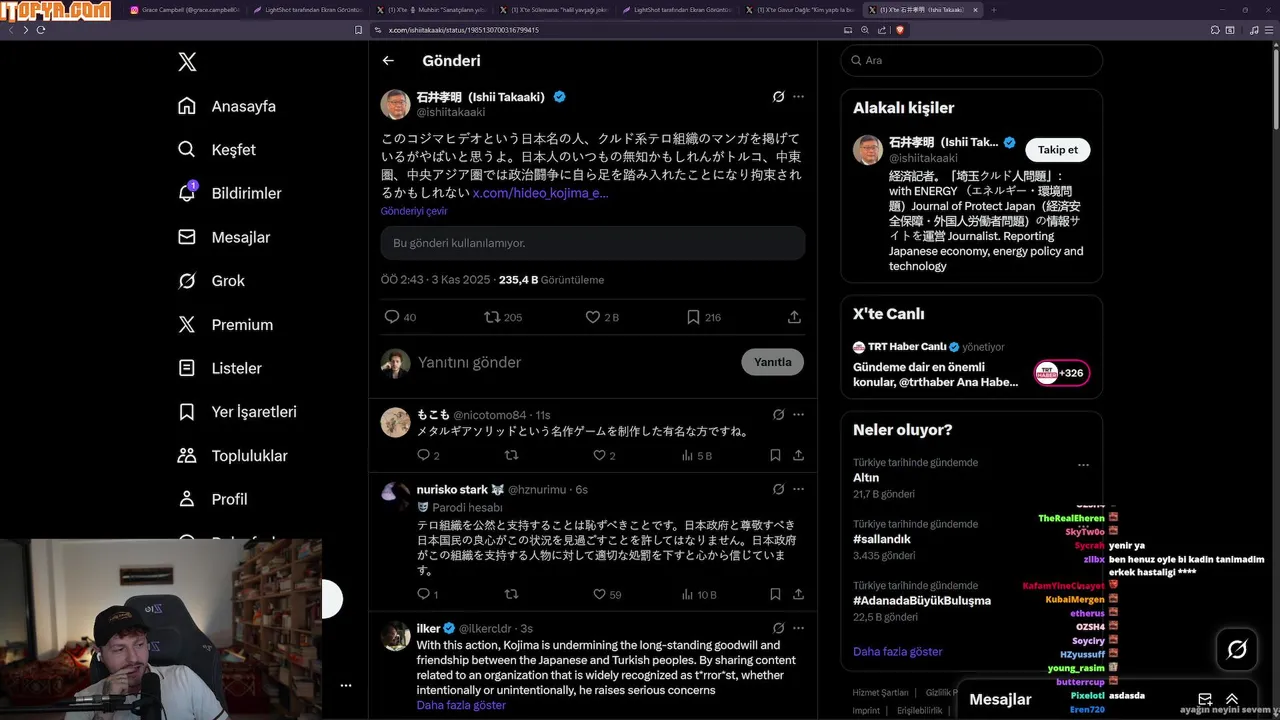Open Yer İşaretleri bookmarks
This screenshot has height=720, width=1280.
point(237,412)
